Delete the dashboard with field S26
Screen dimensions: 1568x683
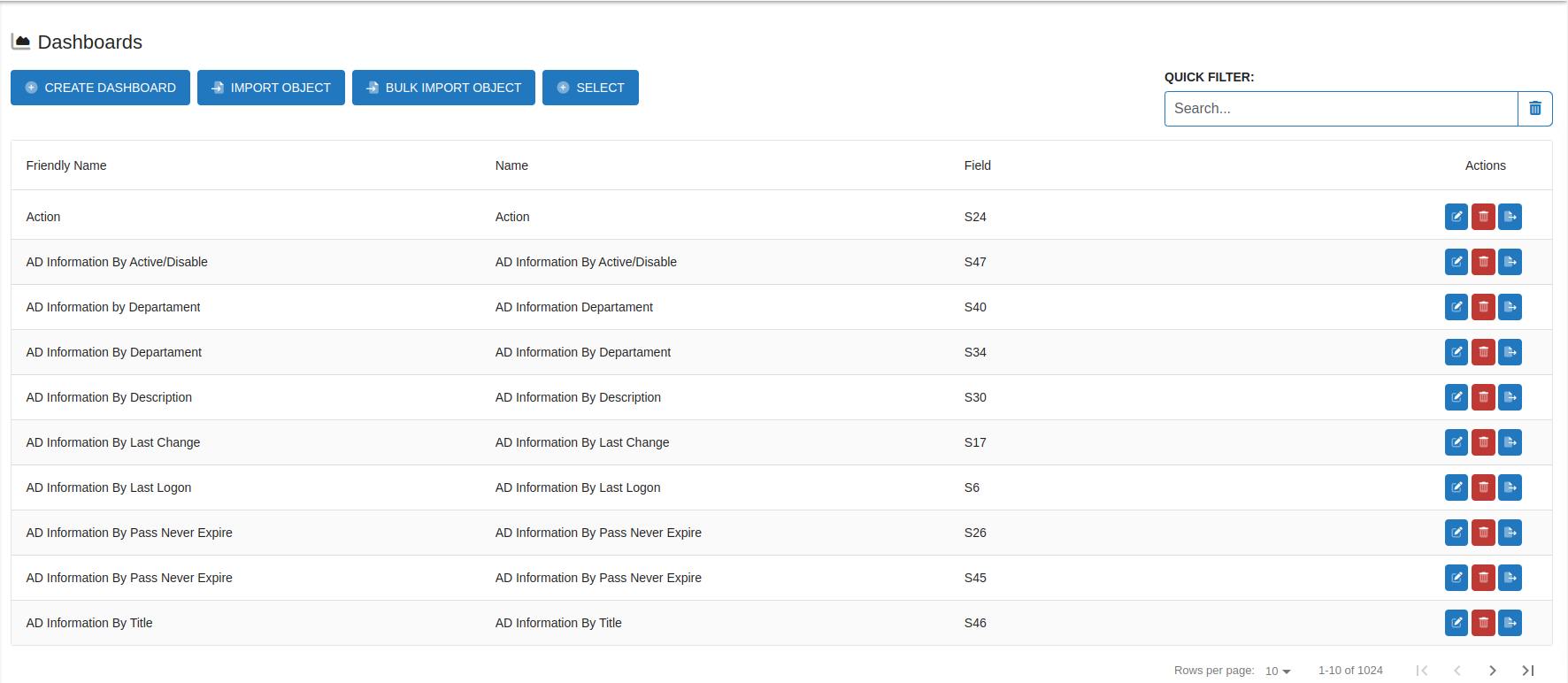coord(1483,533)
